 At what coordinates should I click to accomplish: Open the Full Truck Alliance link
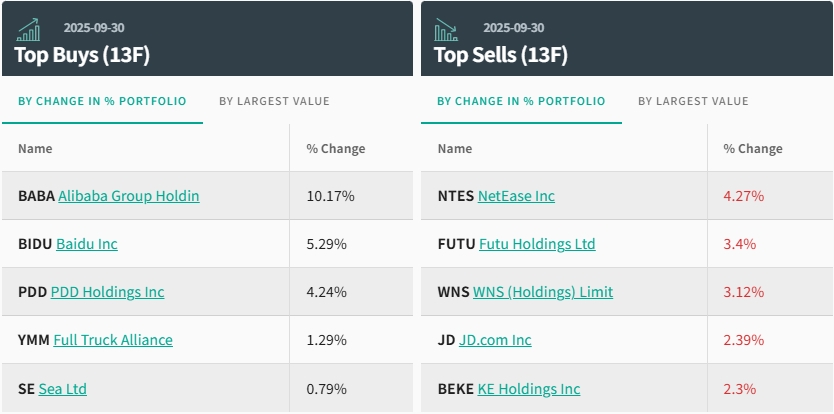[x=113, y=340]
